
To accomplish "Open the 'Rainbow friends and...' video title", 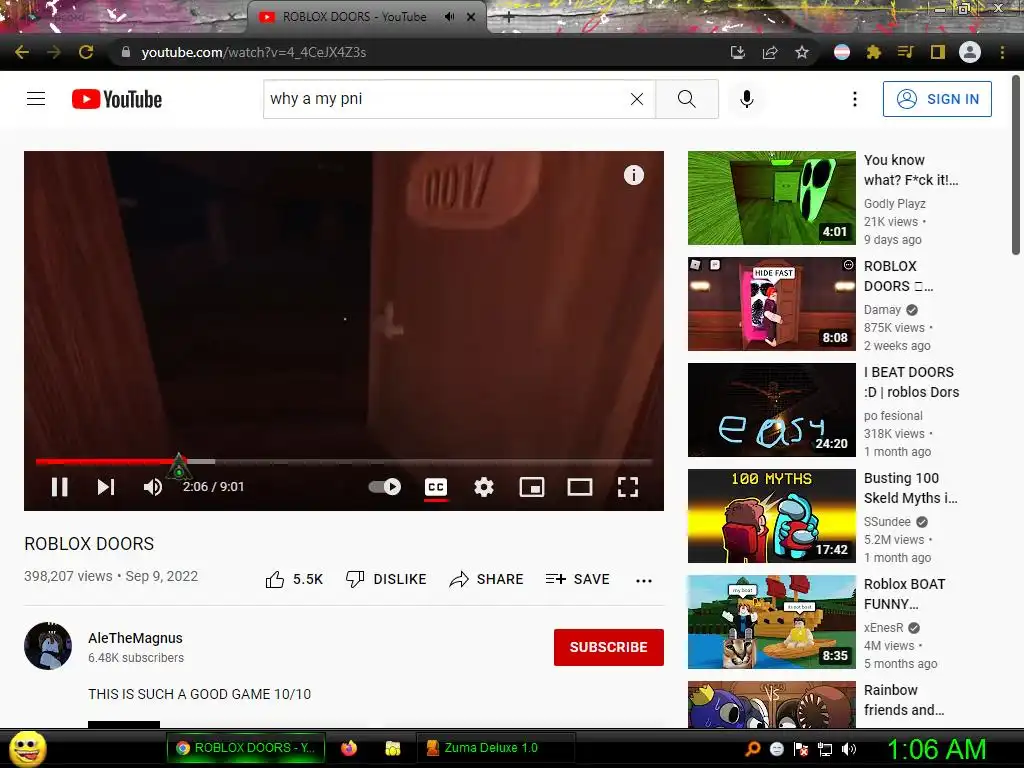I will 904,700.
